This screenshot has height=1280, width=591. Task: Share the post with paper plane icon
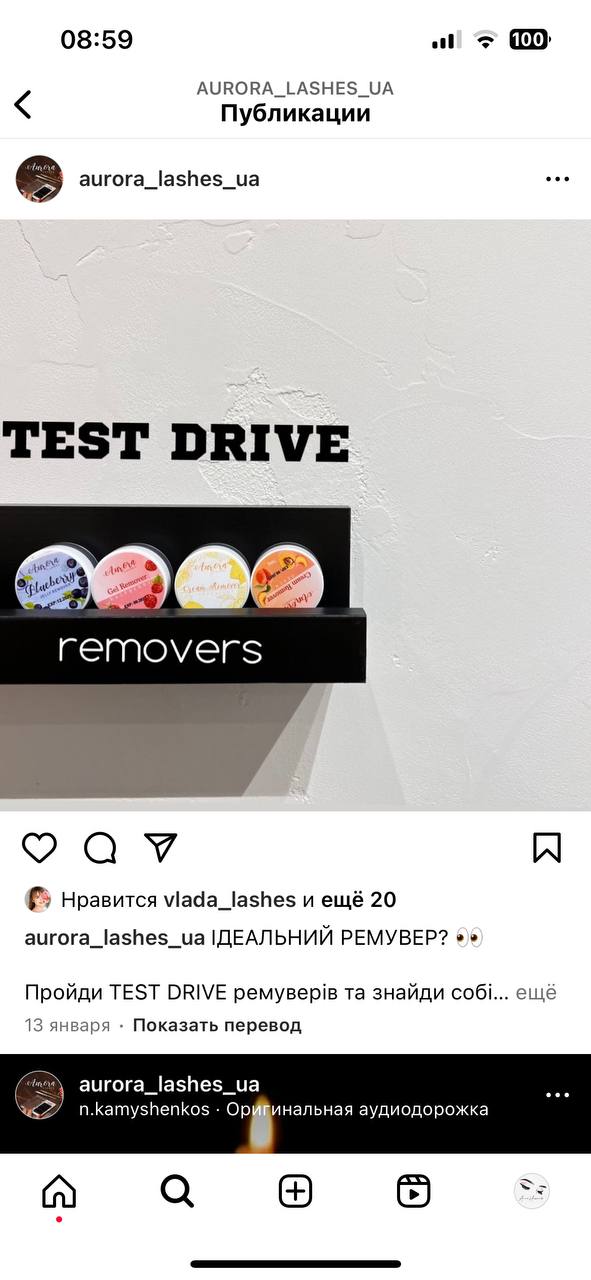160,847
